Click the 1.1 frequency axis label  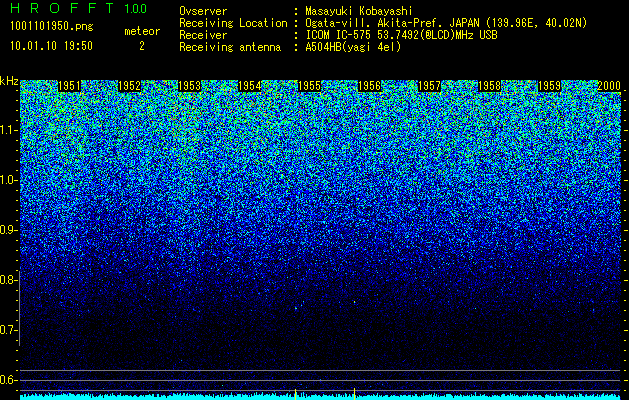pyautogui.click(x=8, y=130)
